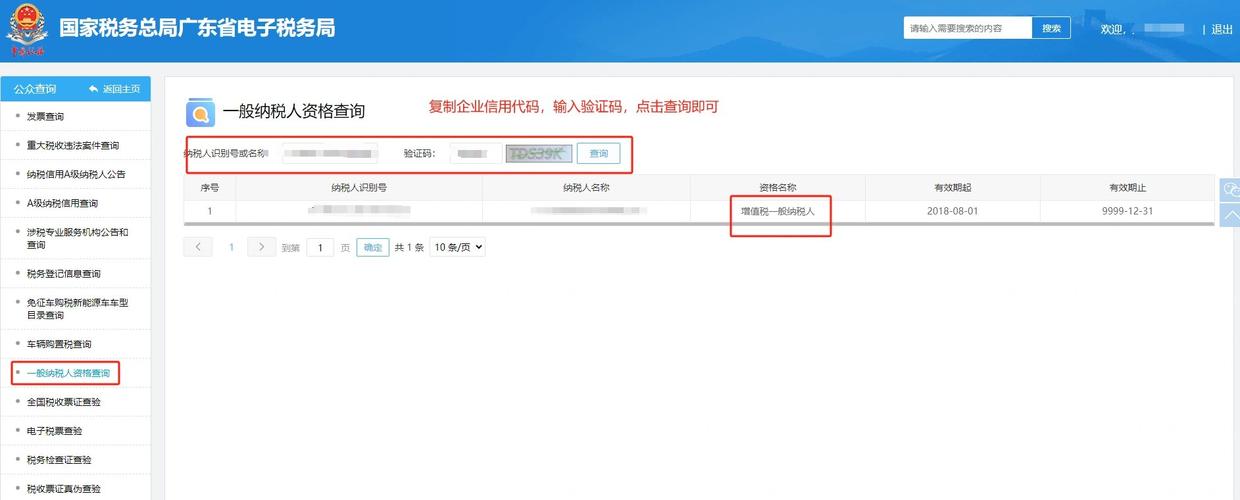The height and width of the screenshot is (500, 1240).
Task: Select 一般纳税人资格查询 in sidebar
Action: click(68, 373)
